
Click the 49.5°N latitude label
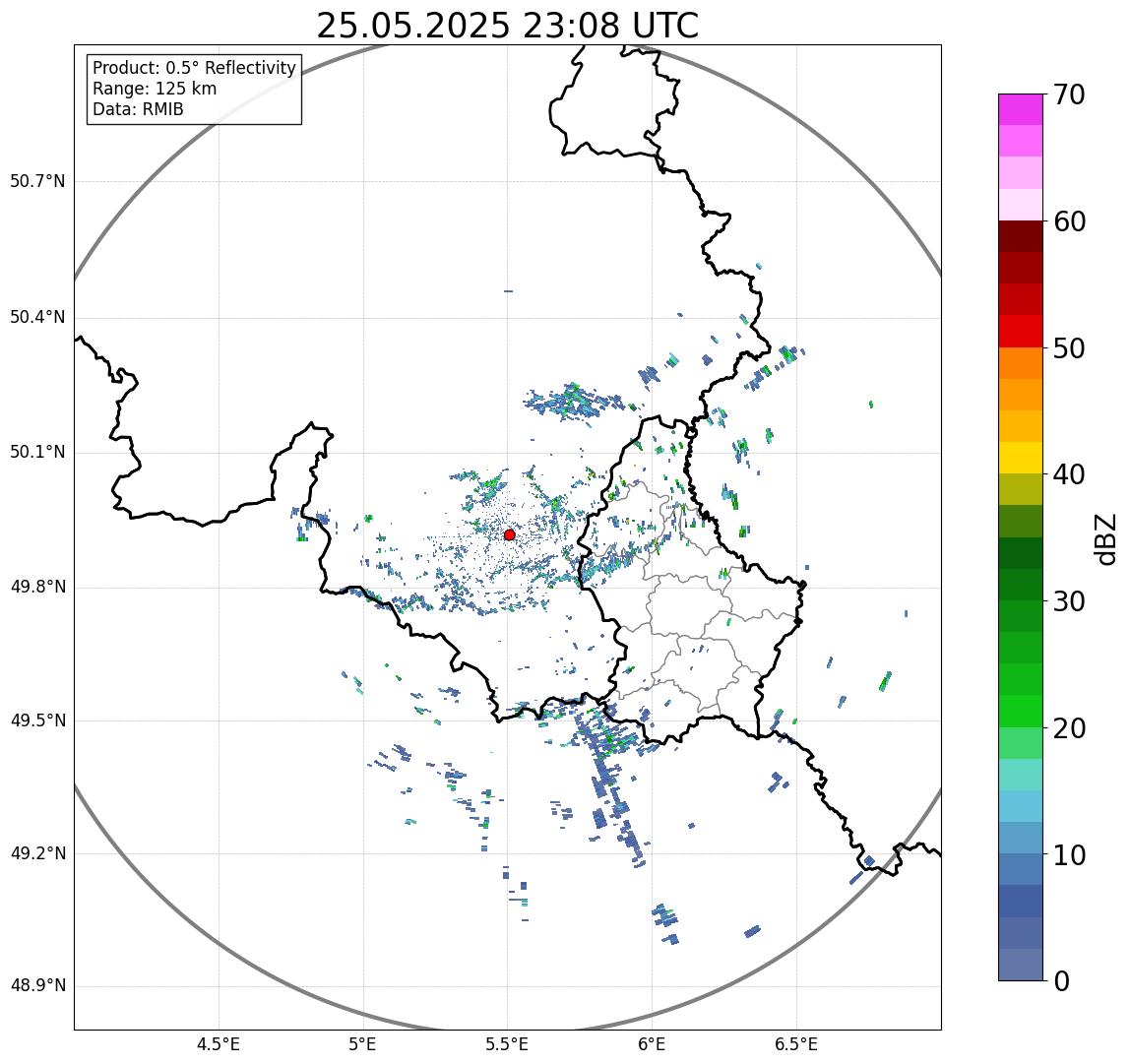37,720
